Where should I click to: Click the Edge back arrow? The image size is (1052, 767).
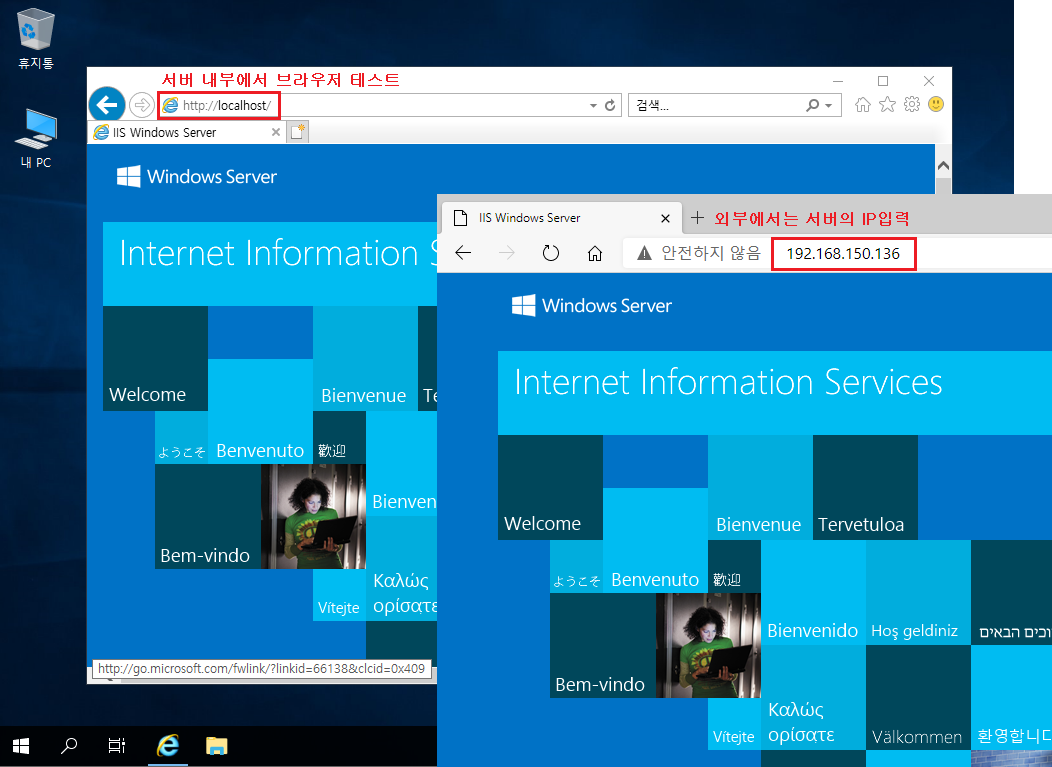[x=463, y=253]
